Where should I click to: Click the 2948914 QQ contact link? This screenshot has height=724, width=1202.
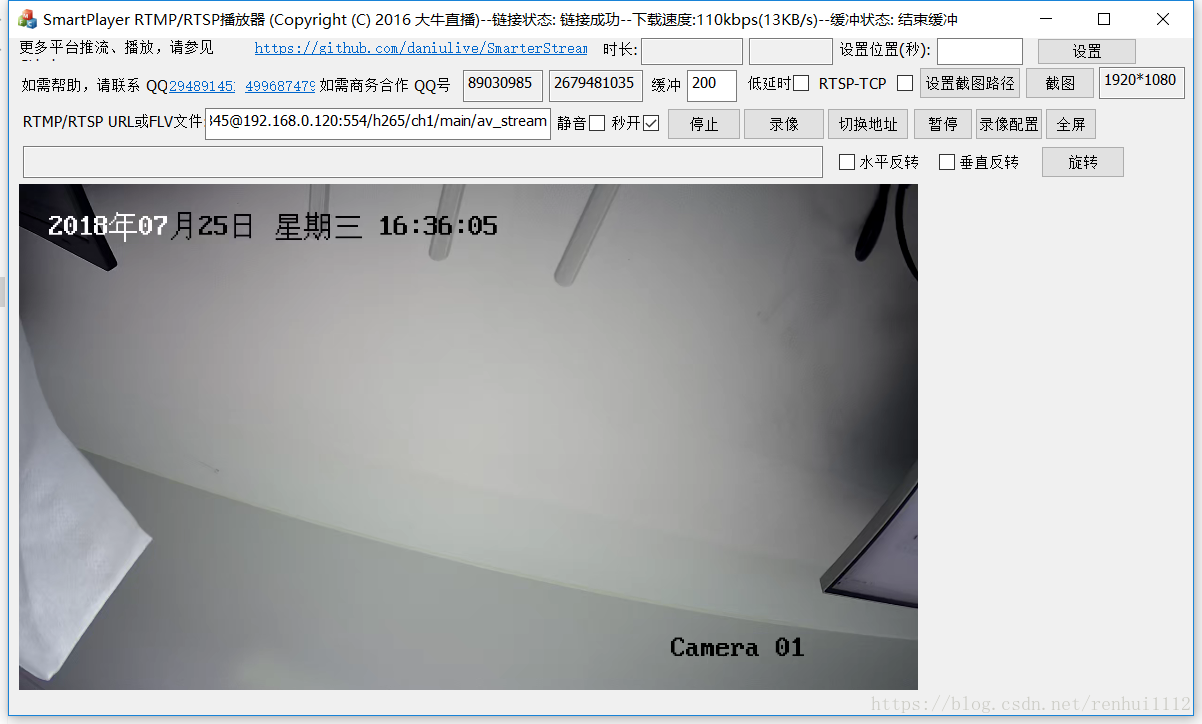[203, 86]
